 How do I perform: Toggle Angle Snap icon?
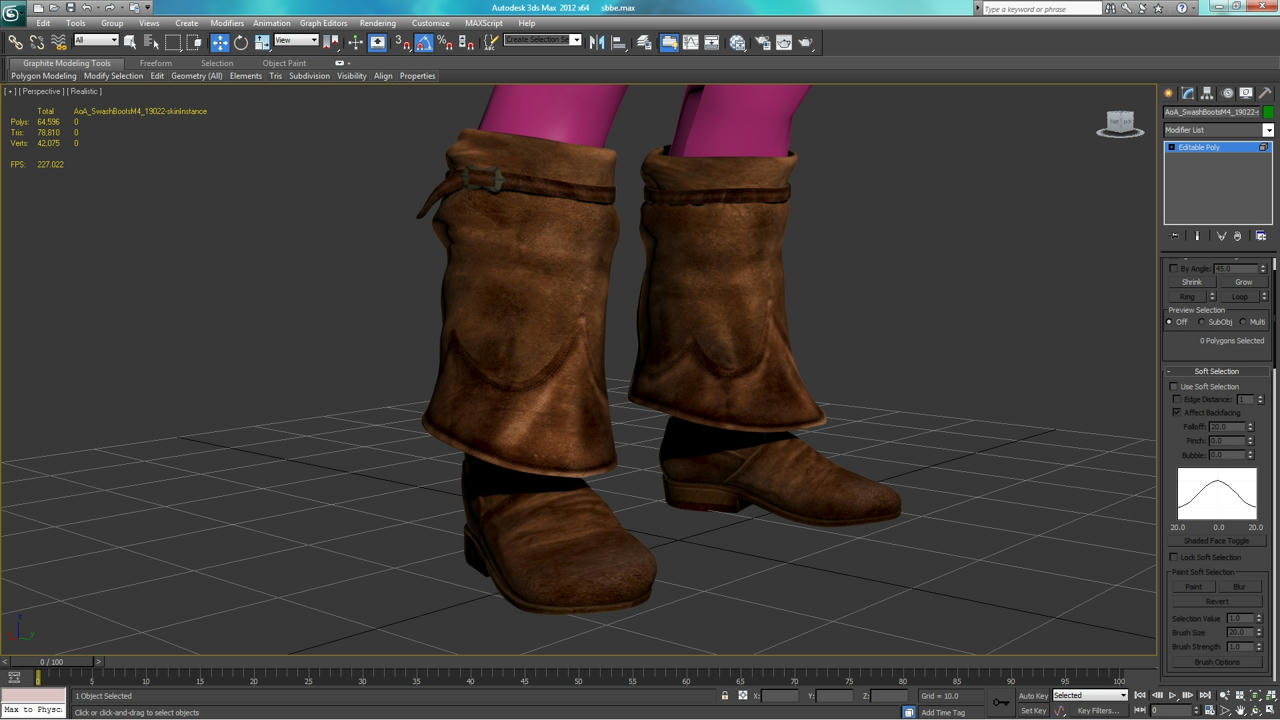[x=424, y=42]
